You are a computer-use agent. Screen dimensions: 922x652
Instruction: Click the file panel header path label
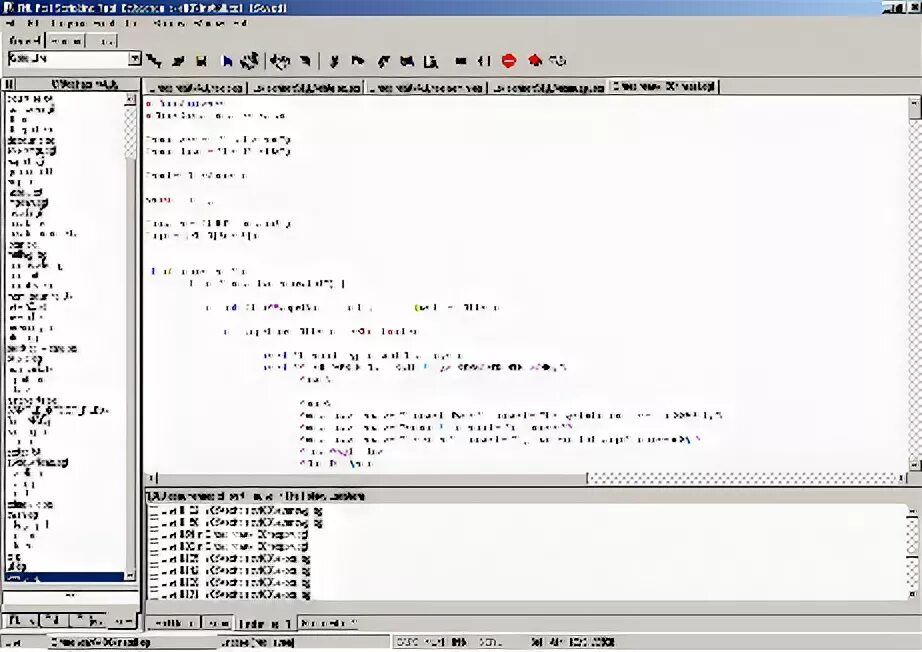click(x=83, y=85)
